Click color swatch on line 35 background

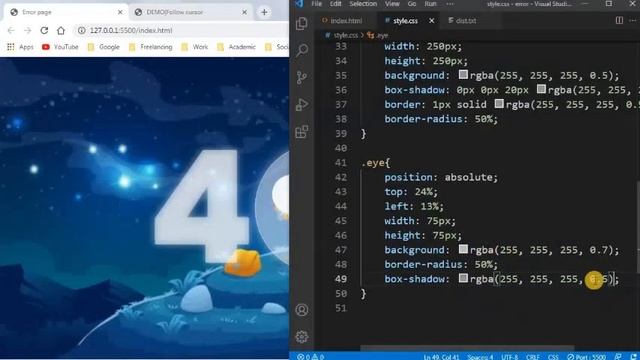click(463, 75)
